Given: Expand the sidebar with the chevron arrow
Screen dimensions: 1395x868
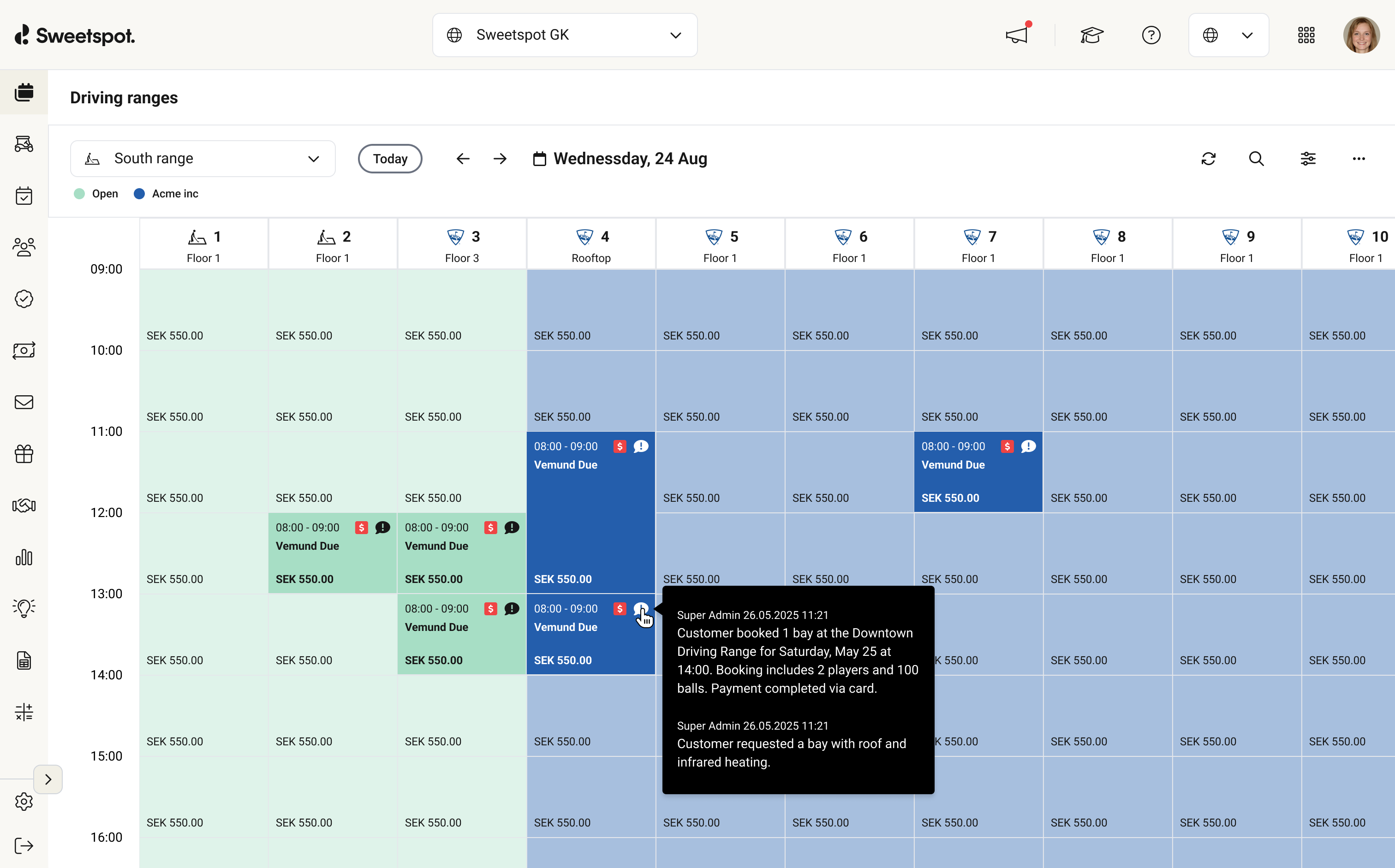Looking at the screenshot, I should tap(48, 779).
